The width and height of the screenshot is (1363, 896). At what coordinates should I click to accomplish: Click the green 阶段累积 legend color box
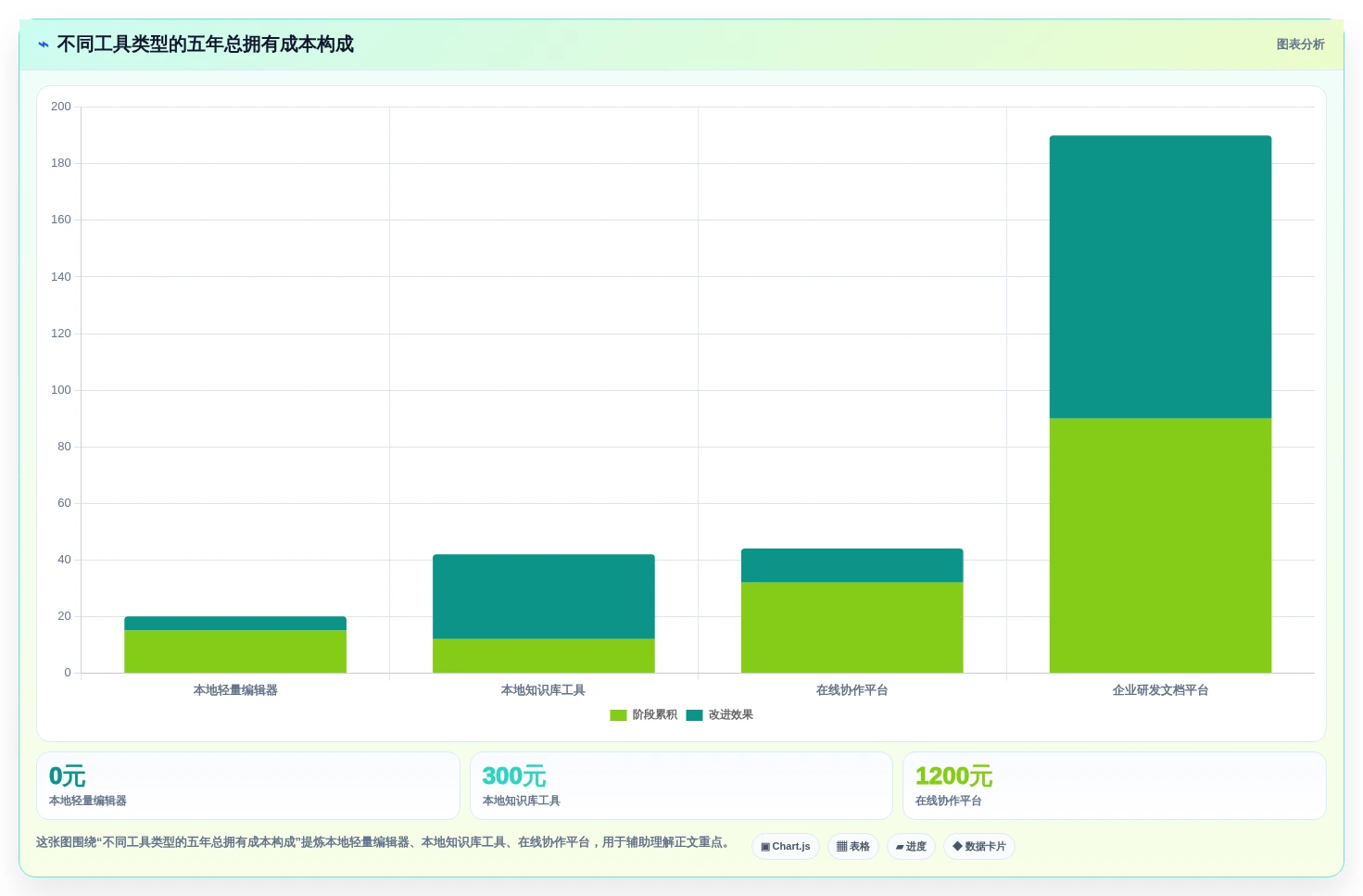point(618,715)
